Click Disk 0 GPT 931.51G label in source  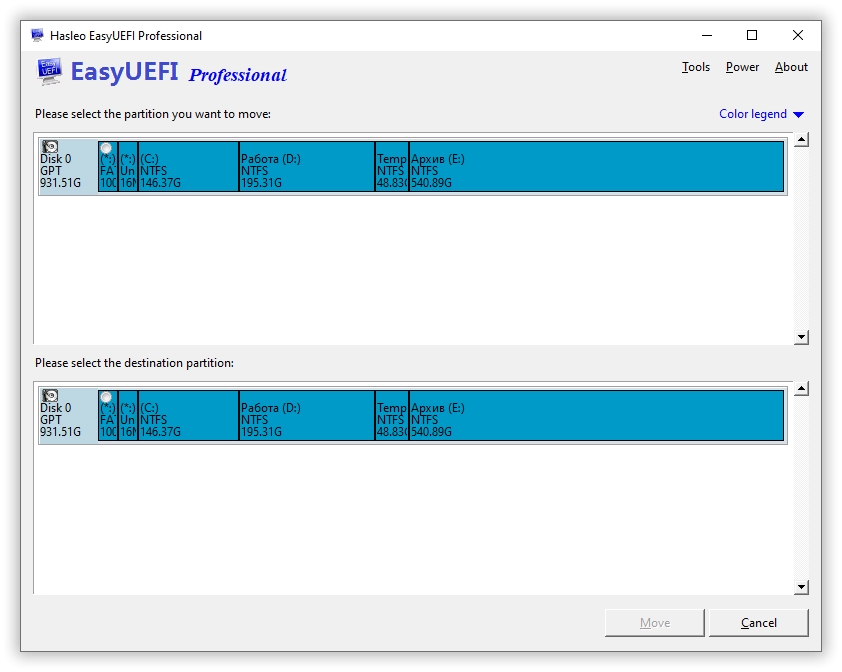(60, 171)
